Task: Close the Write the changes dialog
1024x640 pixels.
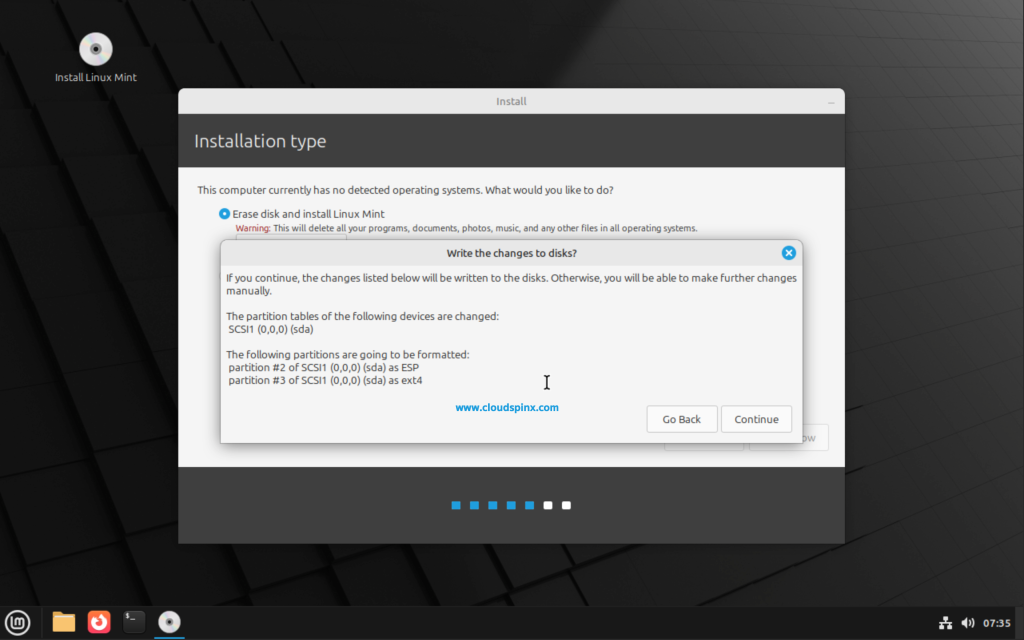Action: point(788,253)
